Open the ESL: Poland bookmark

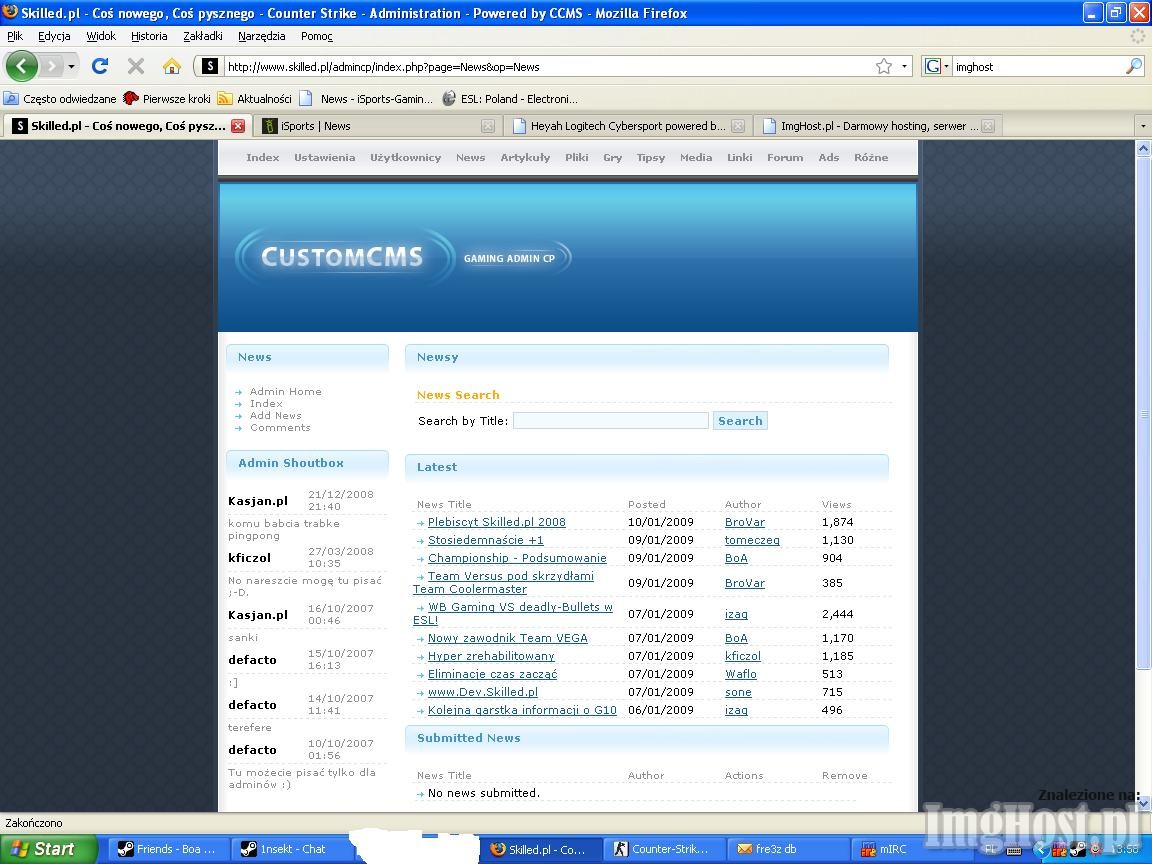pyautogui.click(x=510, y=98)
